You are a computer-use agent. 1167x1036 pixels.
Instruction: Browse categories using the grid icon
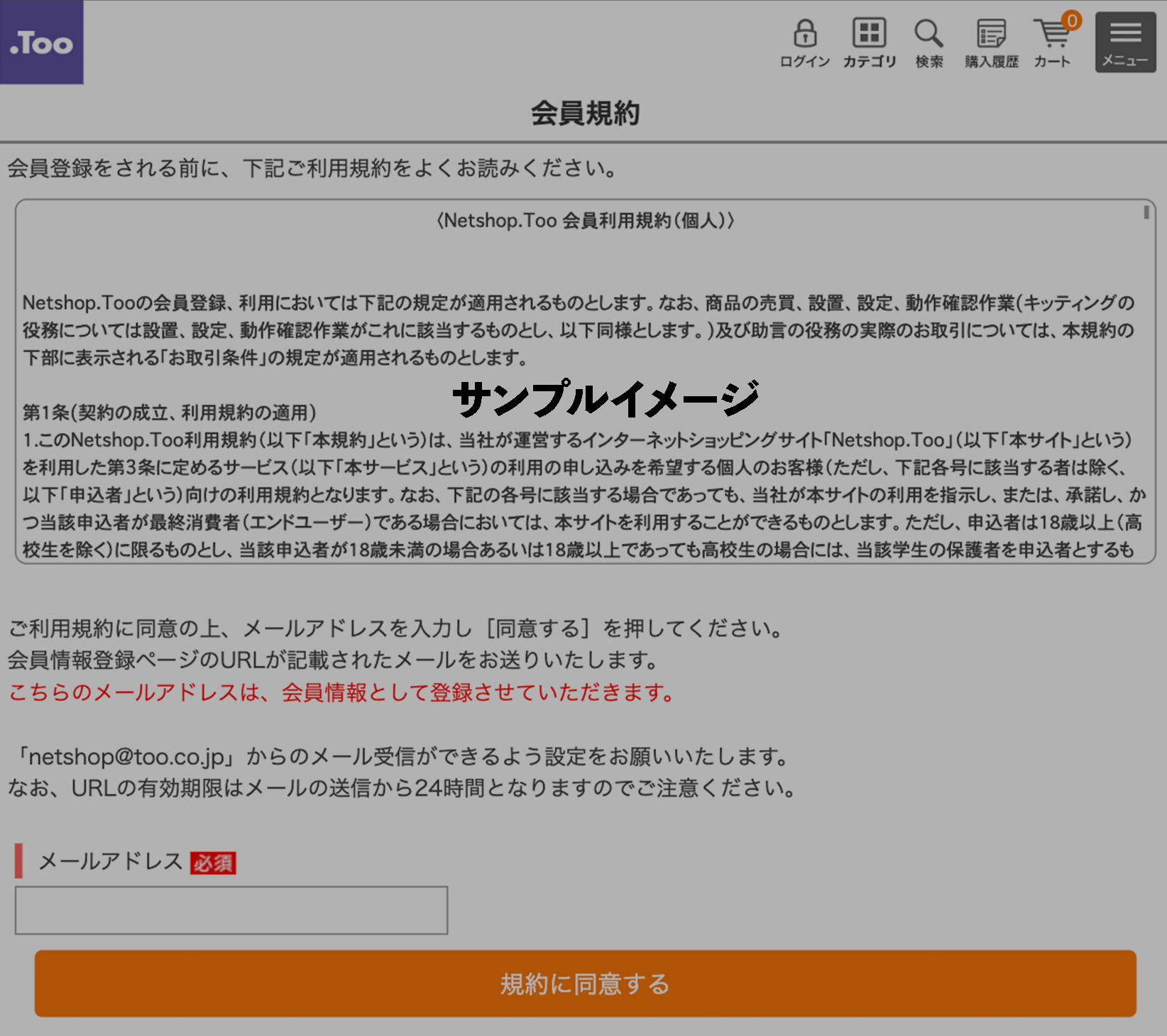(867, 33)
